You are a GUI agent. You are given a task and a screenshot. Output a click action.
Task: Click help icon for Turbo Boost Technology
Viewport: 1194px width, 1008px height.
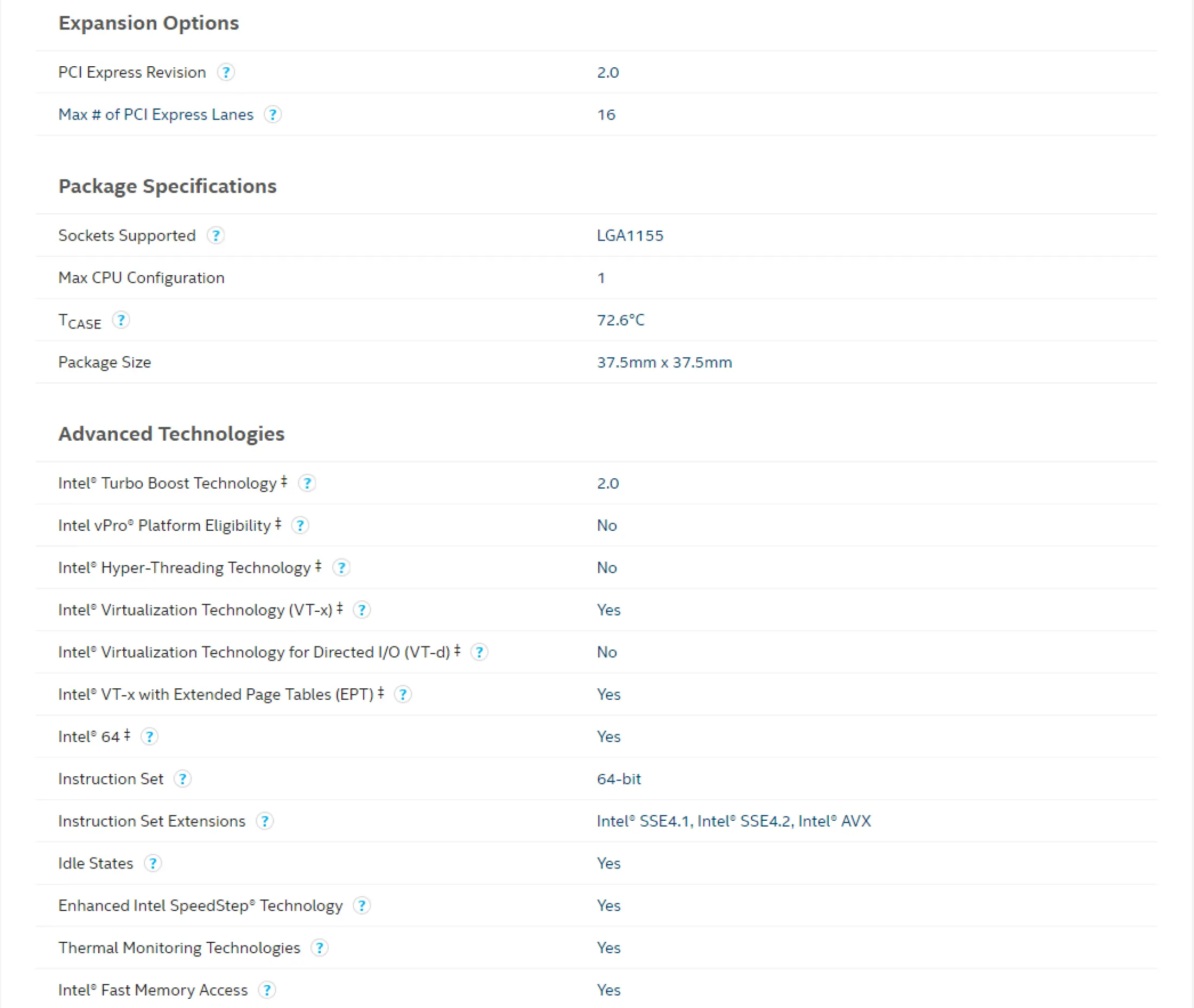click(307, 484)
